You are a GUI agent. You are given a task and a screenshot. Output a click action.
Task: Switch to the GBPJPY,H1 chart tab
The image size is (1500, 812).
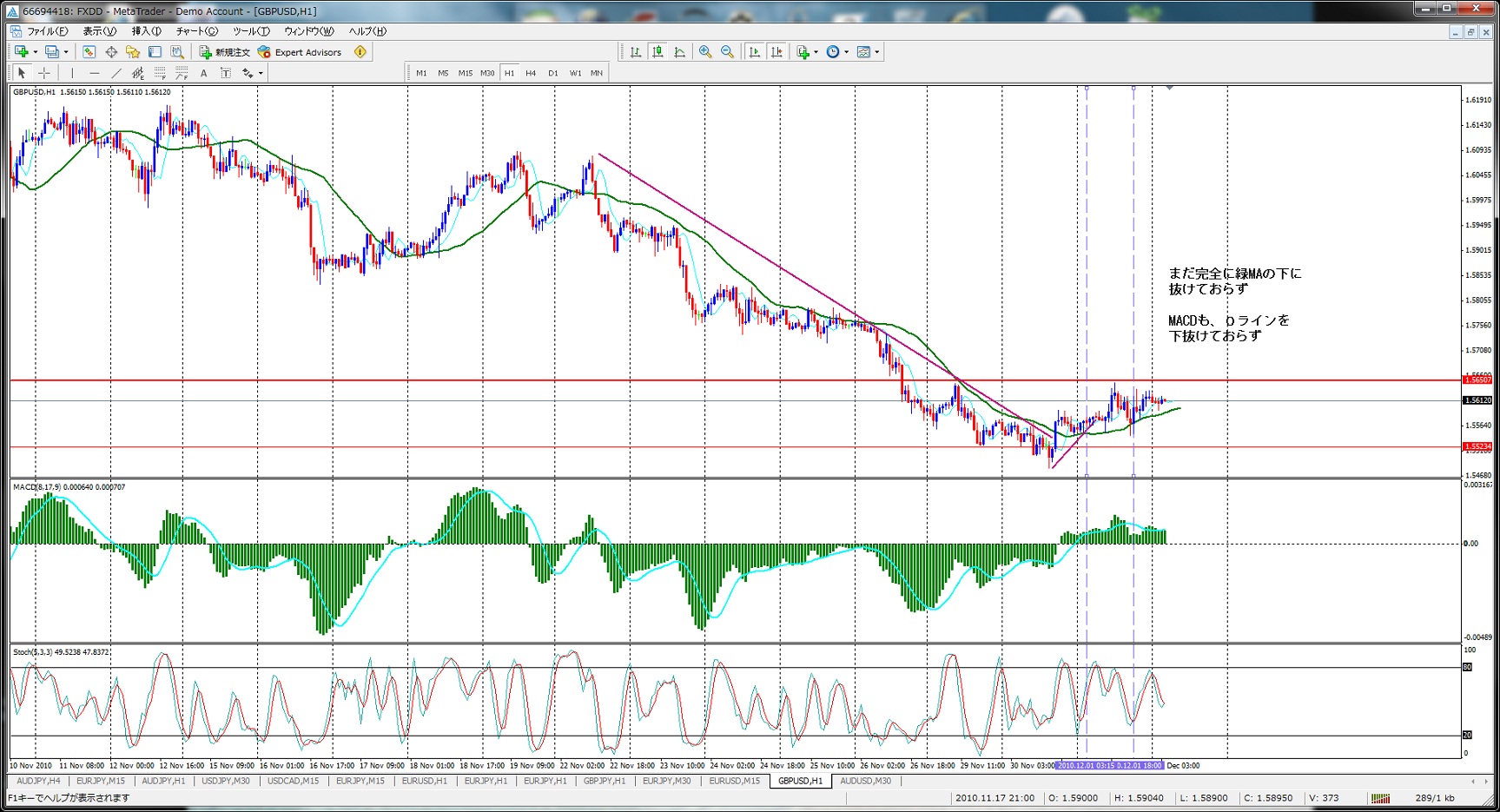[605, 781]
